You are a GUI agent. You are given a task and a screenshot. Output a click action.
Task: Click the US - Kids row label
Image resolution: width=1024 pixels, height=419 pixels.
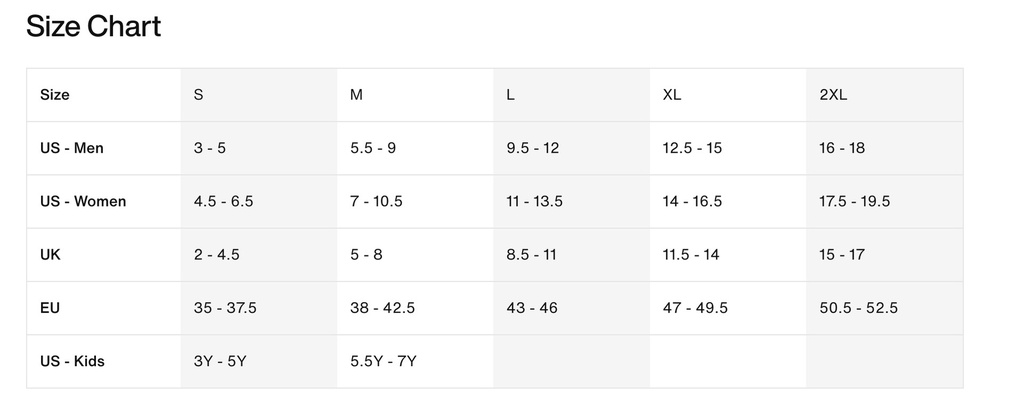[72, 361]
